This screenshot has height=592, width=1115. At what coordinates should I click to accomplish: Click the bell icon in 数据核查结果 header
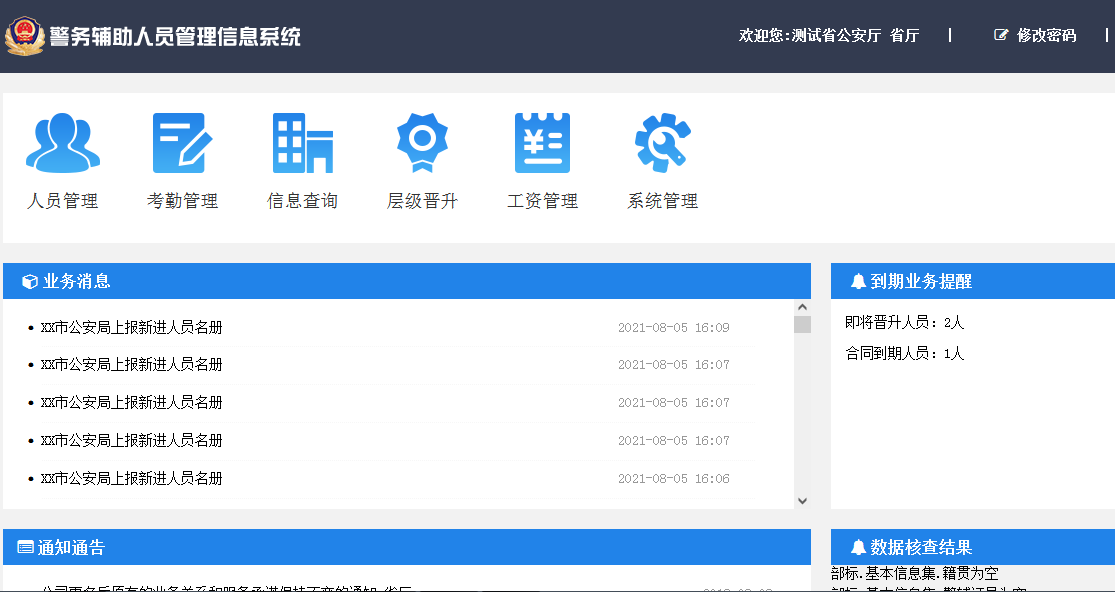click(x=858, y=548)
